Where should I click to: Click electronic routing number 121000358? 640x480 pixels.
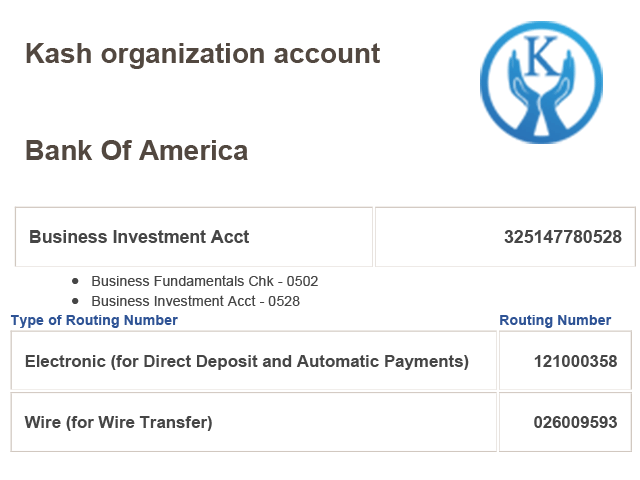click(576, 362)
